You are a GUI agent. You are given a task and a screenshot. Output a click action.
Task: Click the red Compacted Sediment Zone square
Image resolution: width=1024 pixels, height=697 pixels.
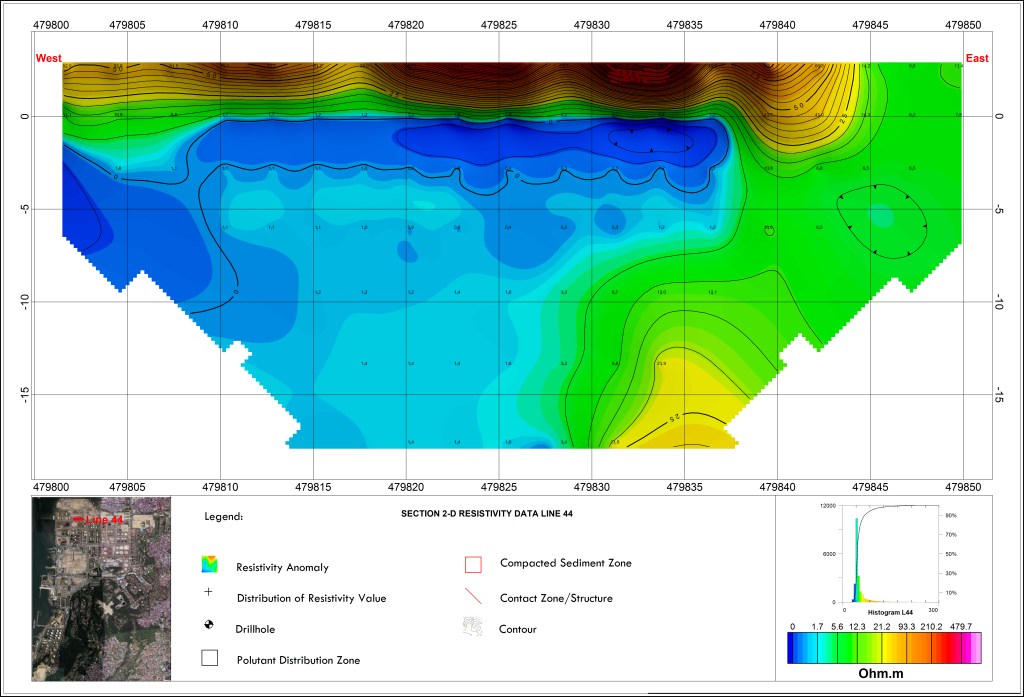pyautogui.click(x=473, y=564)
